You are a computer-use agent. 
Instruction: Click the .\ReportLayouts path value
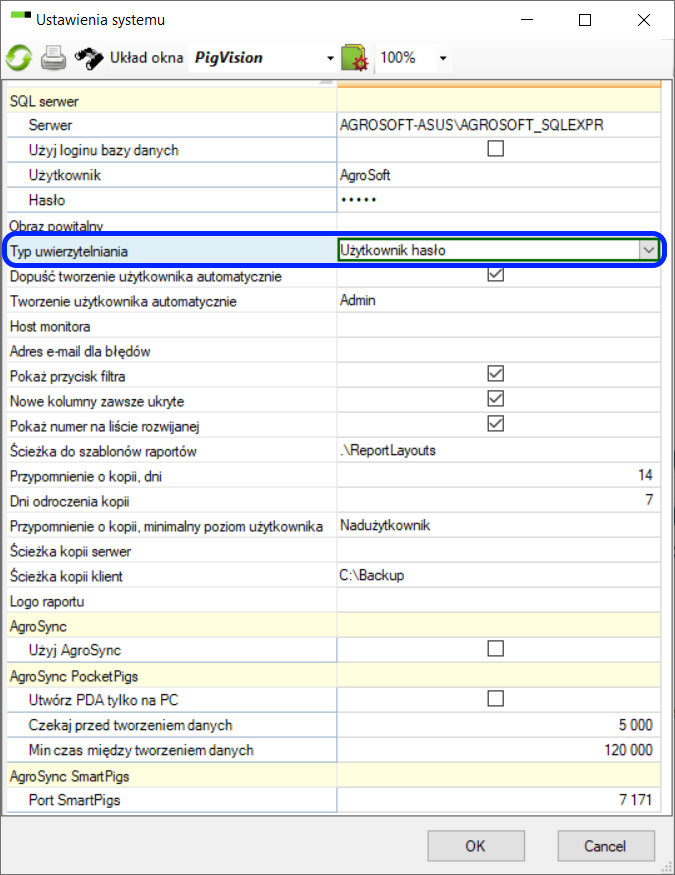pyautogui.click(x=499, y=450)
